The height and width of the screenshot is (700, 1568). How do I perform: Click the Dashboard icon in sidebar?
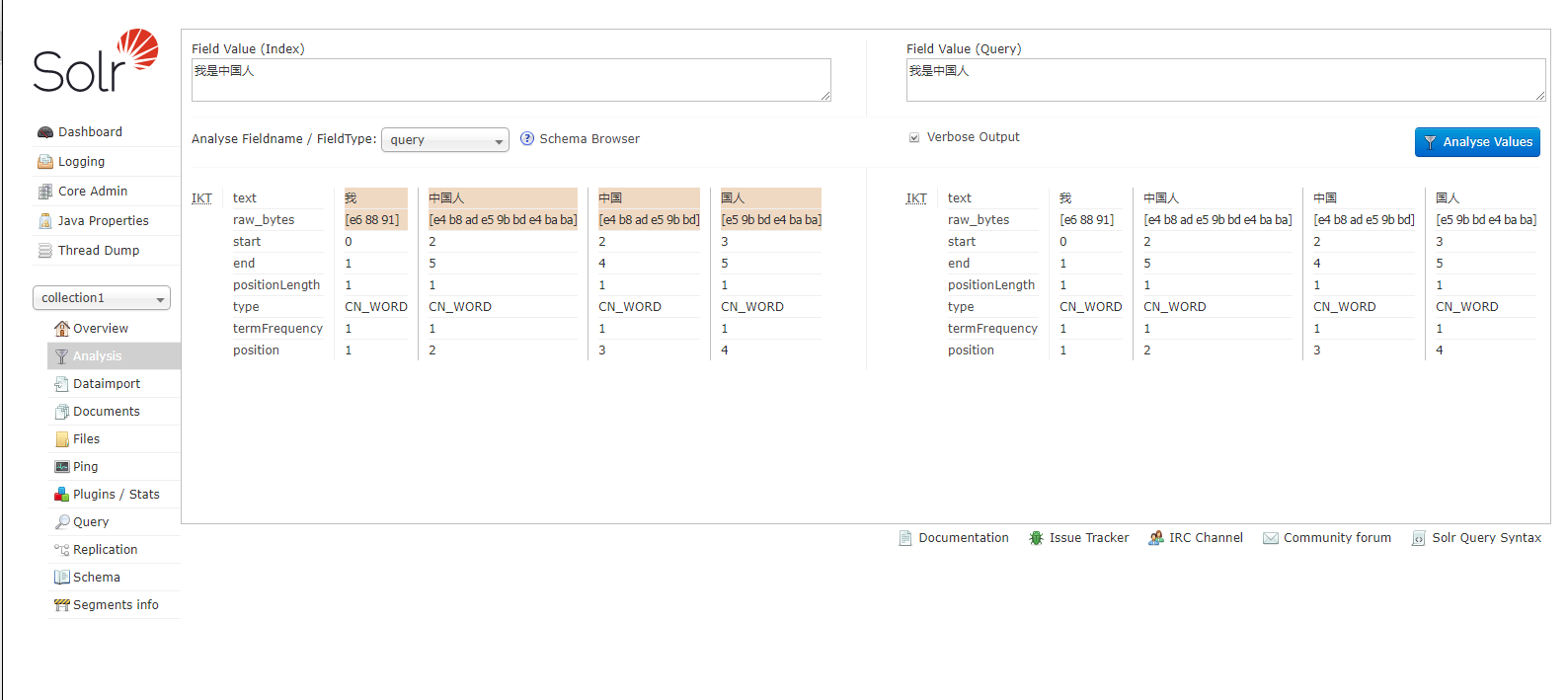pyautogui.click(x=44, y=132)
